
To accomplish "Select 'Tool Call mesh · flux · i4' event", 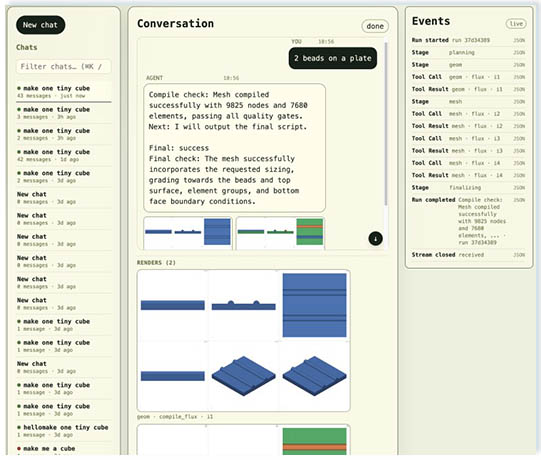I will (x=468, y=163).
